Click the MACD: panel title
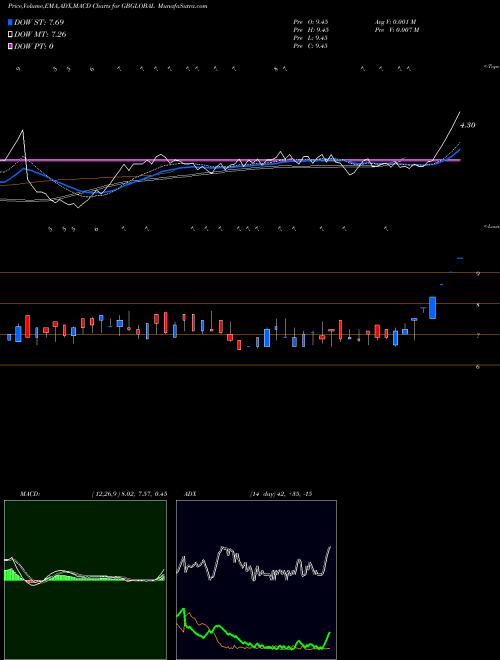This screenshot has width=500, height=660. [x=29, y=494]
